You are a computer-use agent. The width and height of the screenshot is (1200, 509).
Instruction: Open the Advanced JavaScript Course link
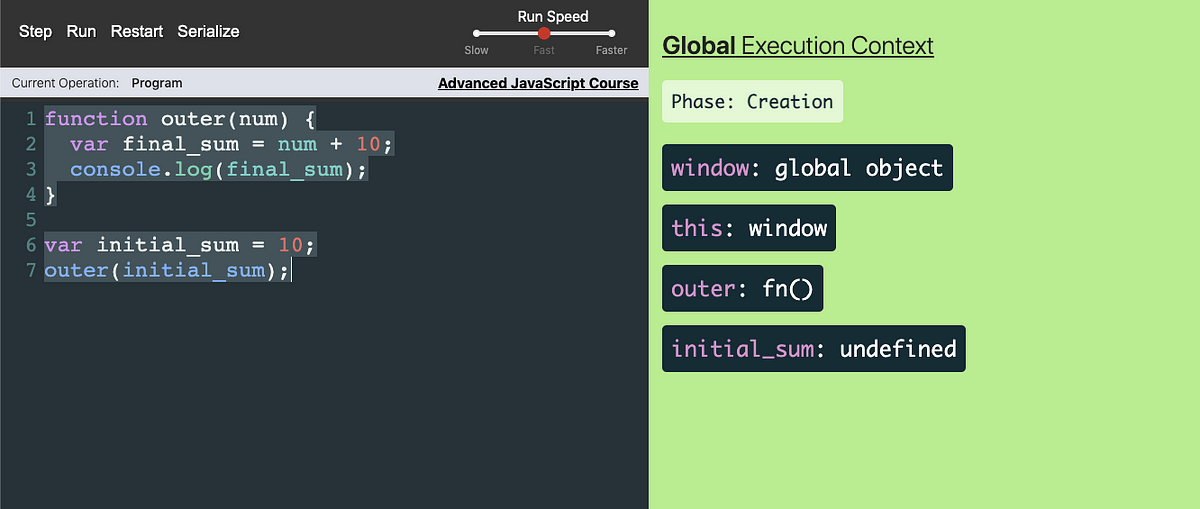tap(538, 83)
